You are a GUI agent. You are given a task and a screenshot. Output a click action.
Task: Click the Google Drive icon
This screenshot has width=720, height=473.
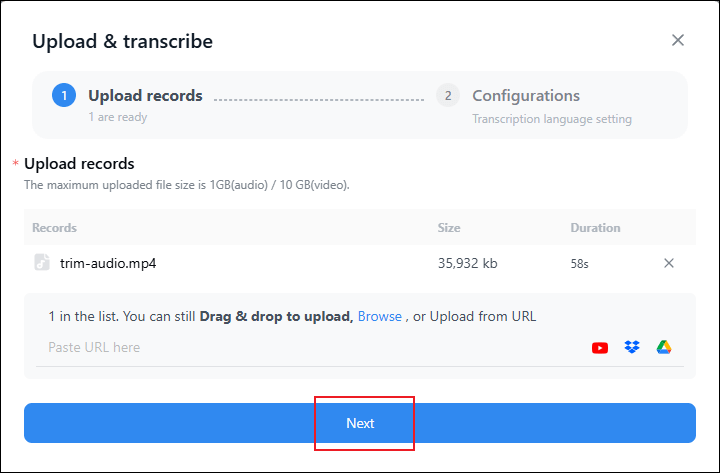point(663,347)
